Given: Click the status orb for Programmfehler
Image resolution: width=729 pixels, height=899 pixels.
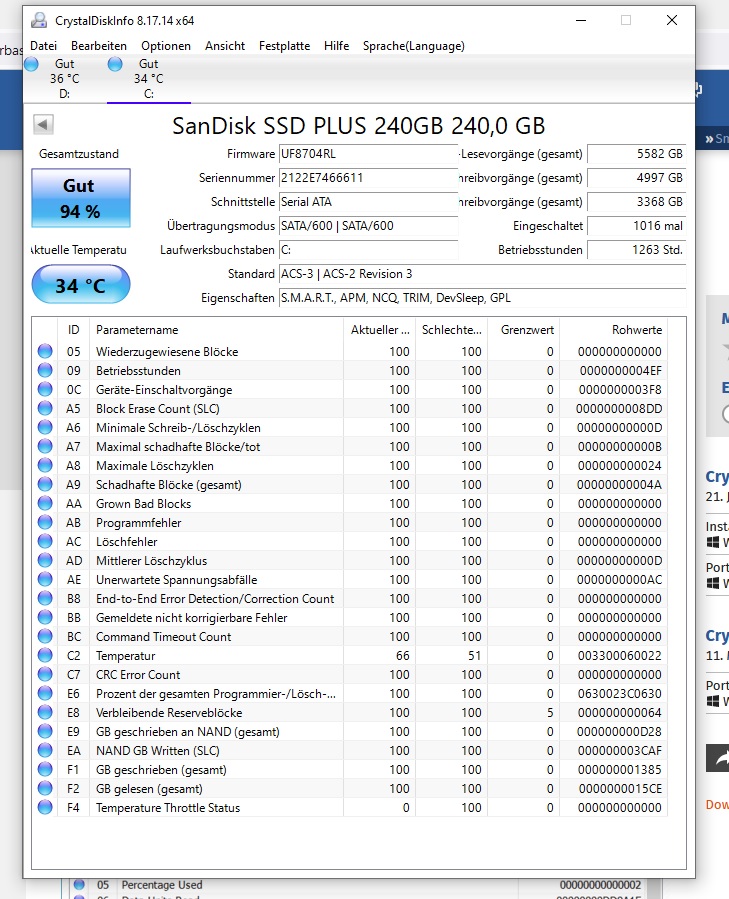Looking at the screenshot, I should tap(45, 522).
